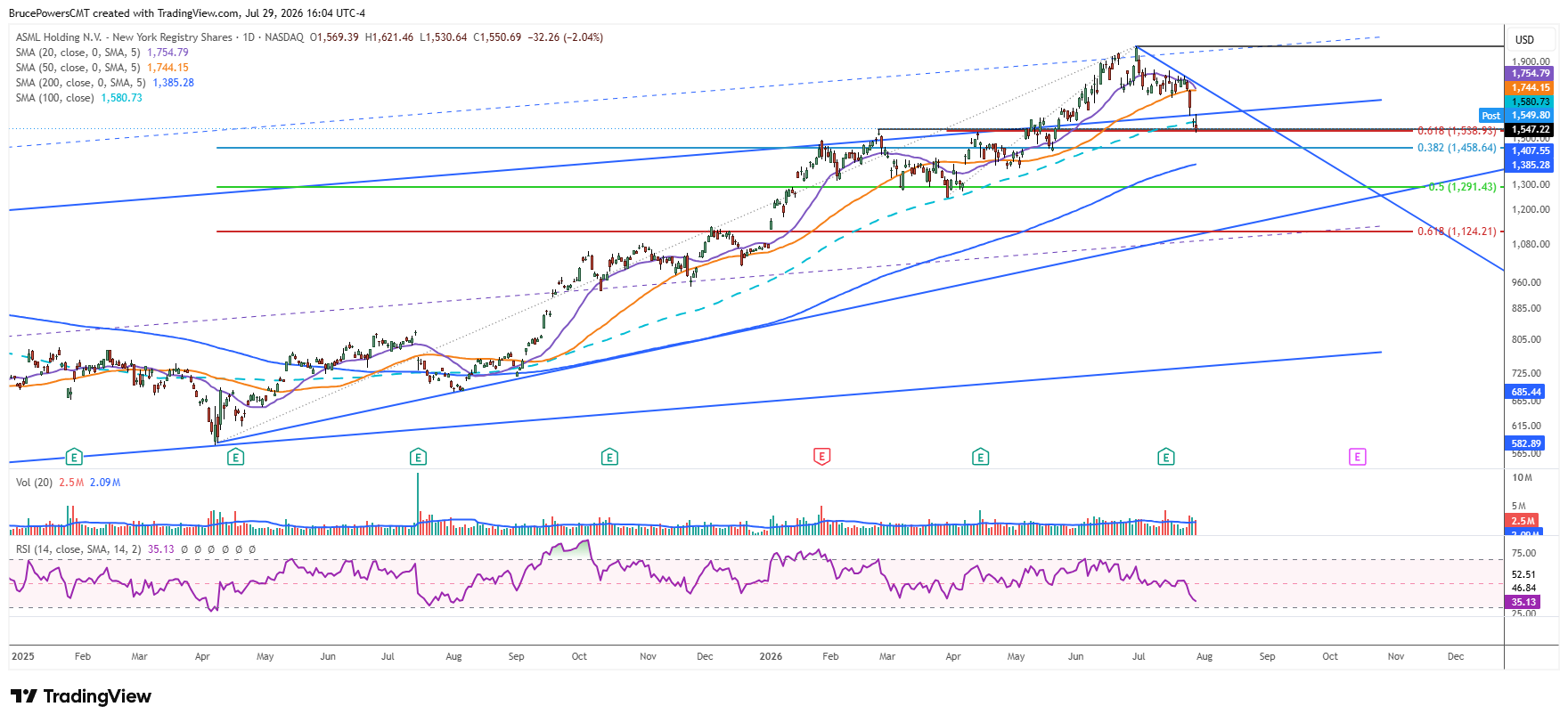Click the 2026 year label on time axis
Viewport: 1568px width, 723px height.
coord(771,656)
